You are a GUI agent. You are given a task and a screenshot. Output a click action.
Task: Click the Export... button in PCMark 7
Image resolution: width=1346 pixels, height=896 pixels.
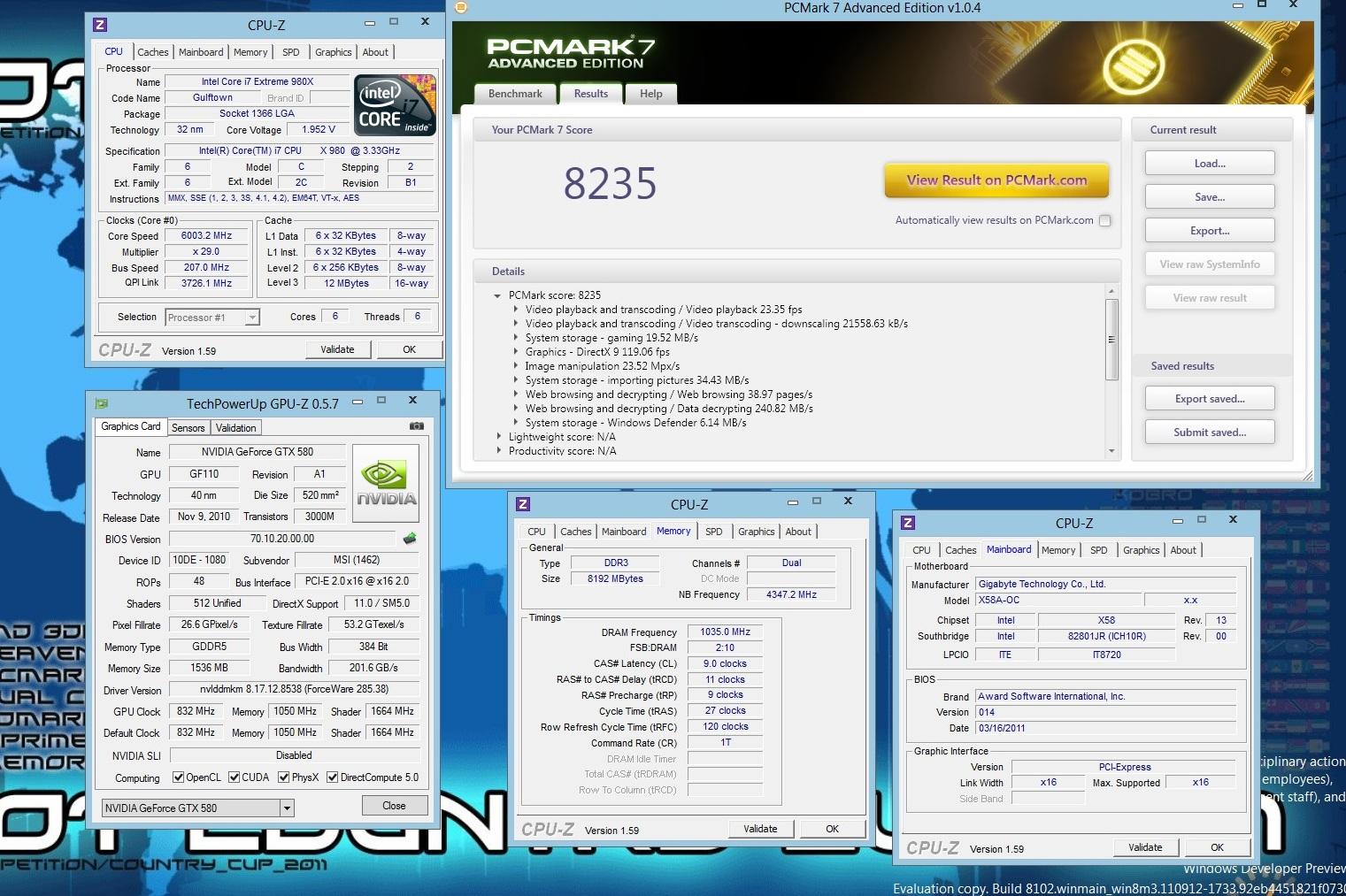pyautogui.click(x=1210, y=231)
